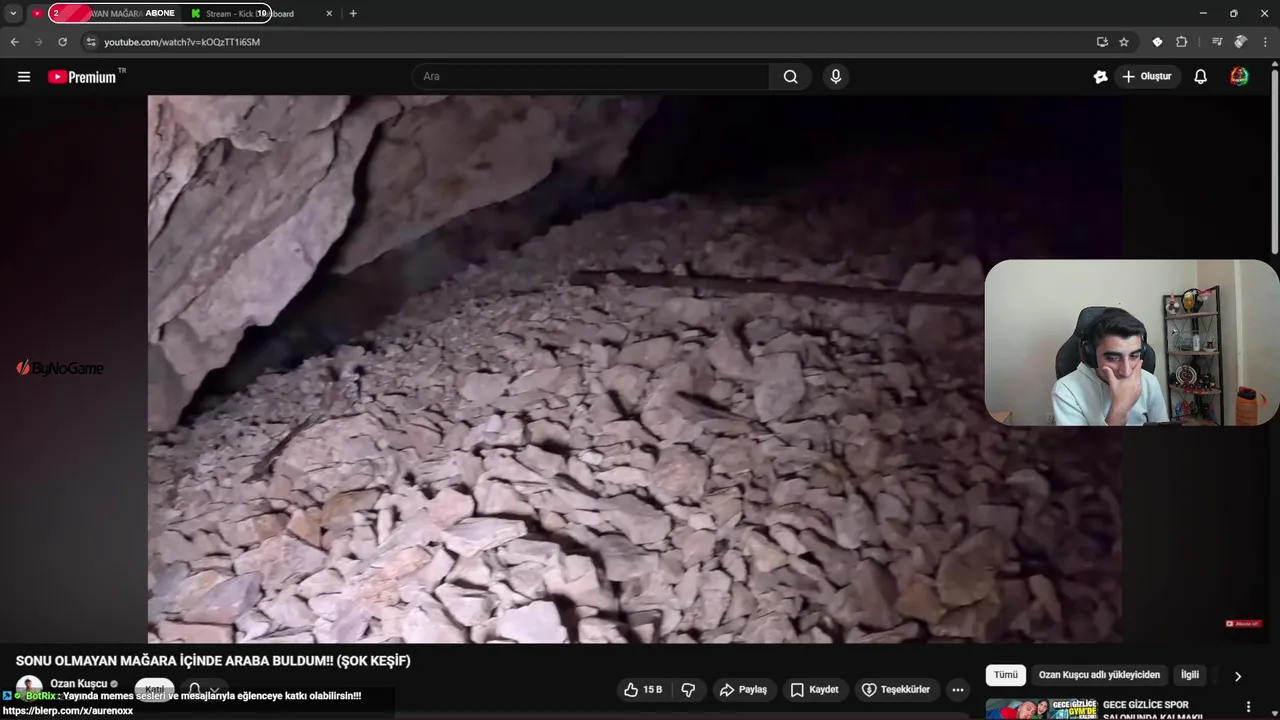This screenshot has width=1280, height=720.
Task: Close the Kick Dashboard tab
Action: [x=329, y=14]
